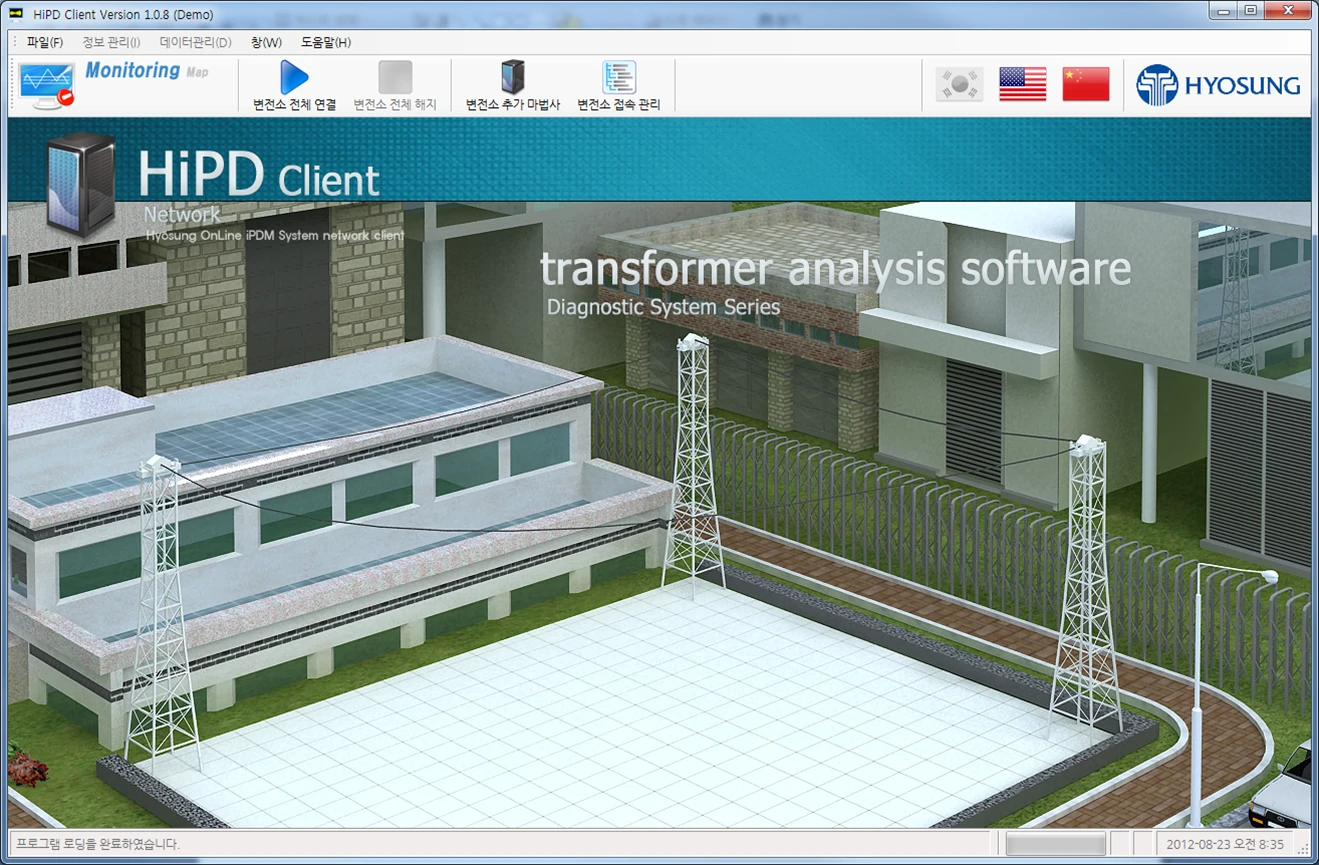This screenshot has height=865, width=1319.
Task: Click status text 프로그램 로딩을 완료하였습니다.
Action: (x=98, y=844)
